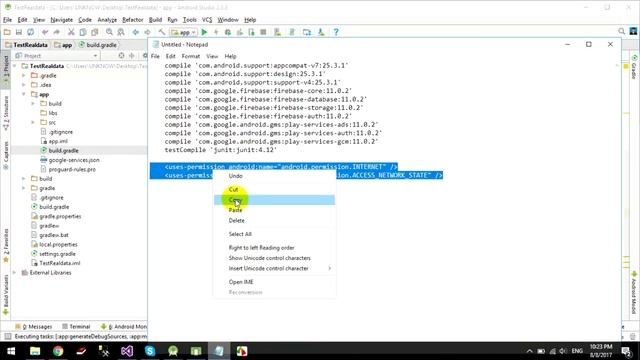Open Skype from the taskbar
The width and height of the screenshot is (640, 360).
pyautogui.click(x=150, y=351)
